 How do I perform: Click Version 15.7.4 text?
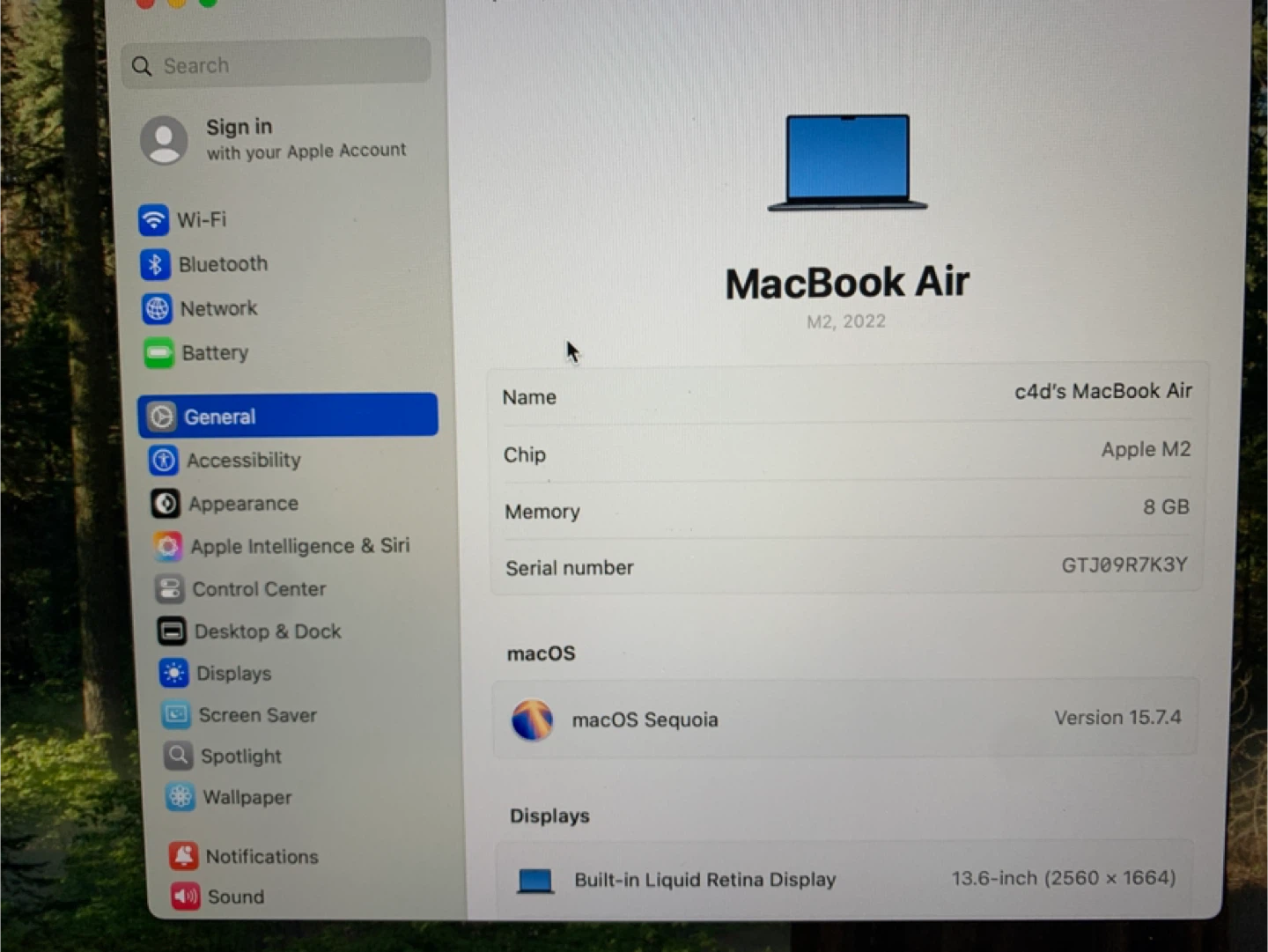1117,718
